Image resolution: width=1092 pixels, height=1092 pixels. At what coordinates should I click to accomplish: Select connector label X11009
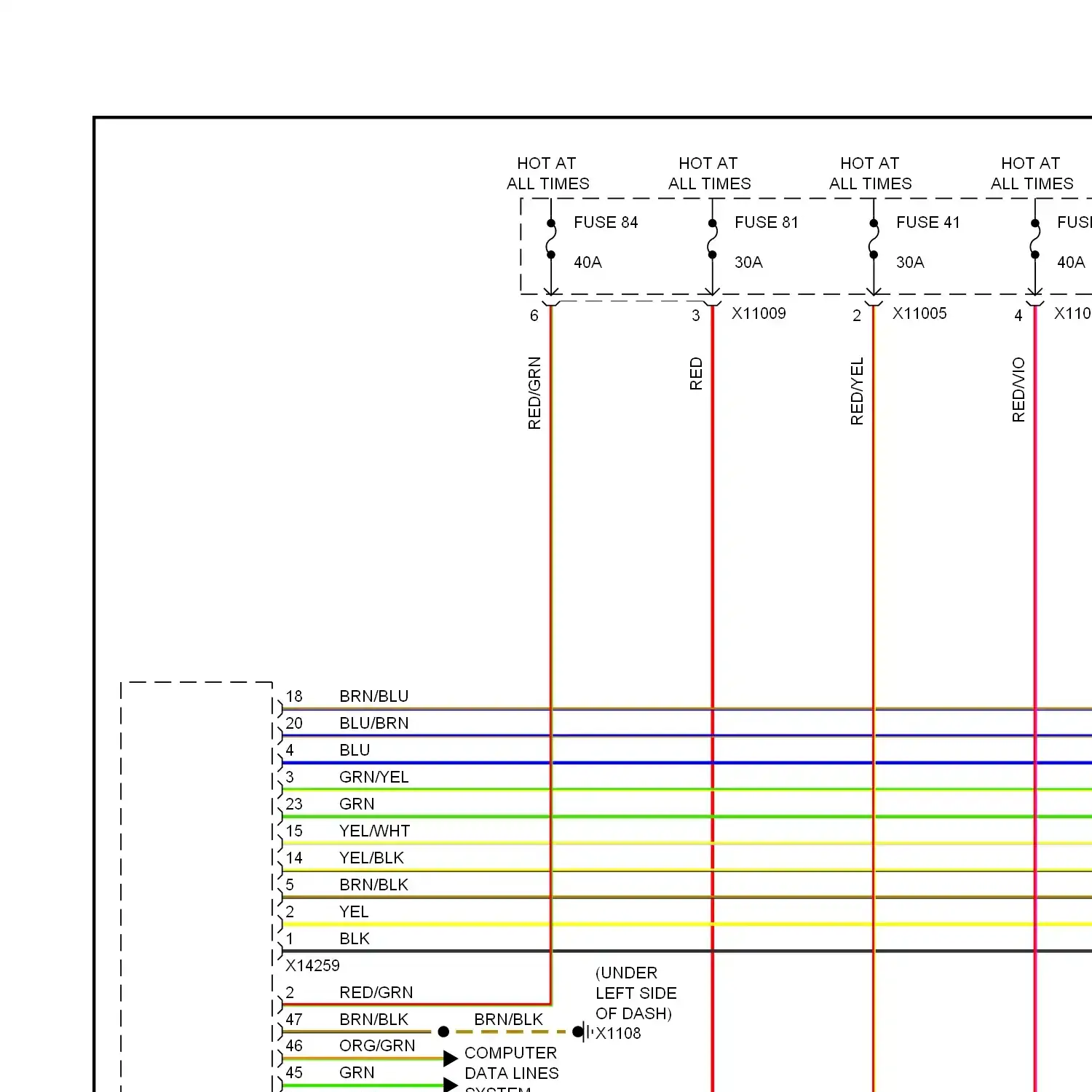click(759, 313)
